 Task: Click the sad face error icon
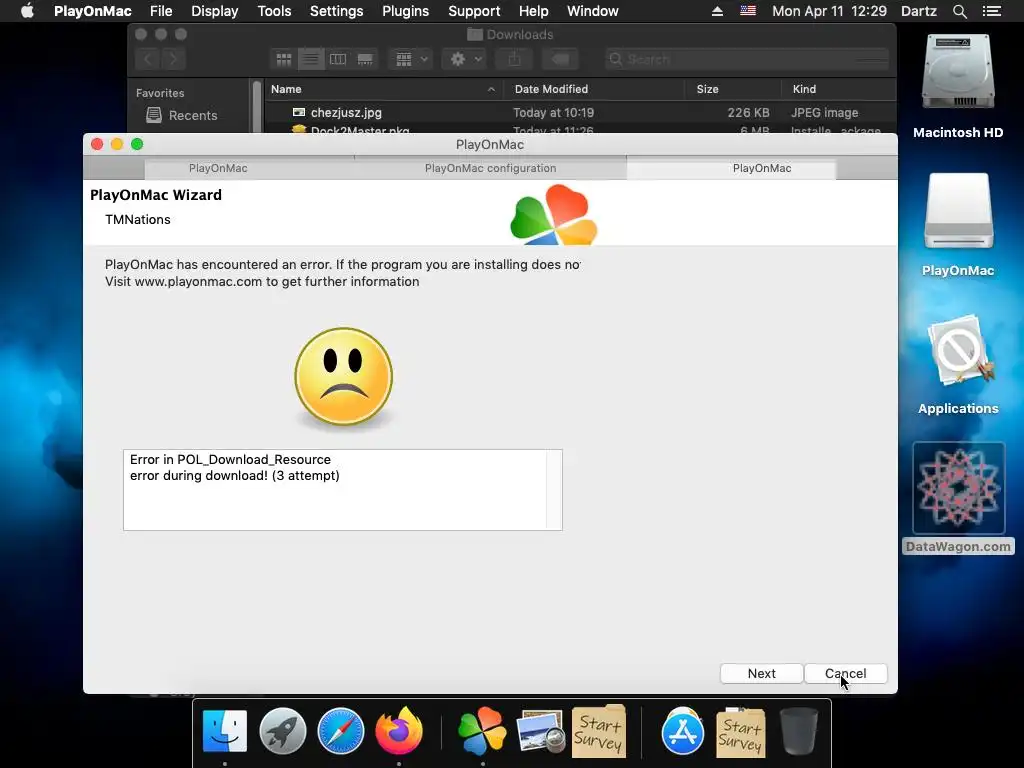pos(344,377)
